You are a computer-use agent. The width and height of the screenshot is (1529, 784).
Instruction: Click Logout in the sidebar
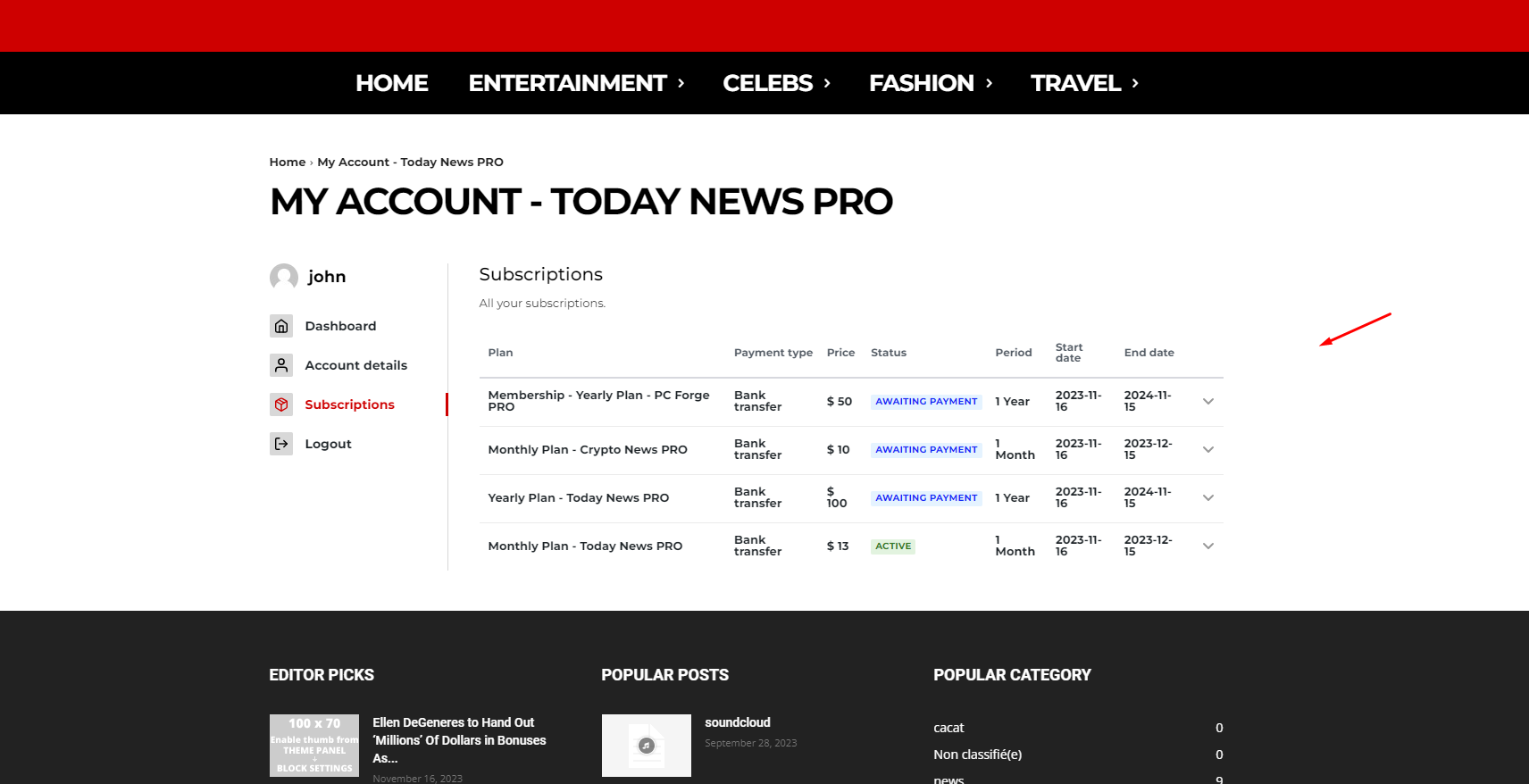tap(328, 444)
